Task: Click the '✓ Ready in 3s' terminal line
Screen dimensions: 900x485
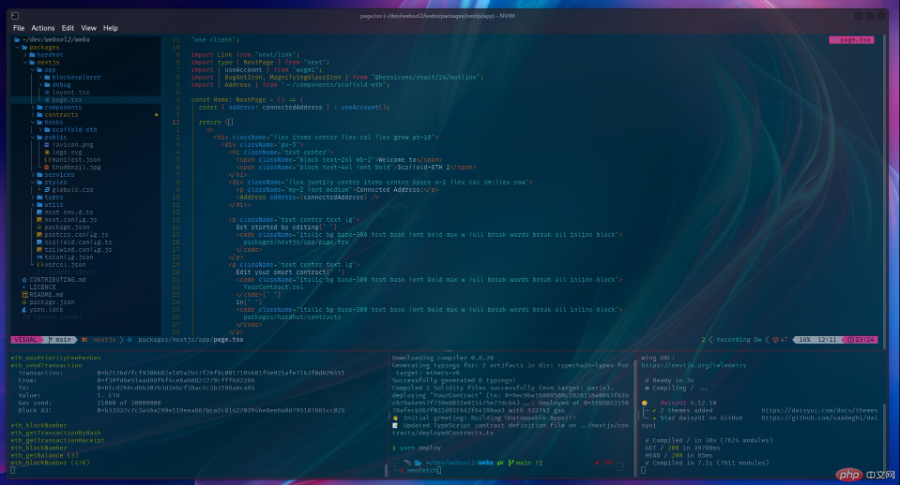Action: pos(669,380)
